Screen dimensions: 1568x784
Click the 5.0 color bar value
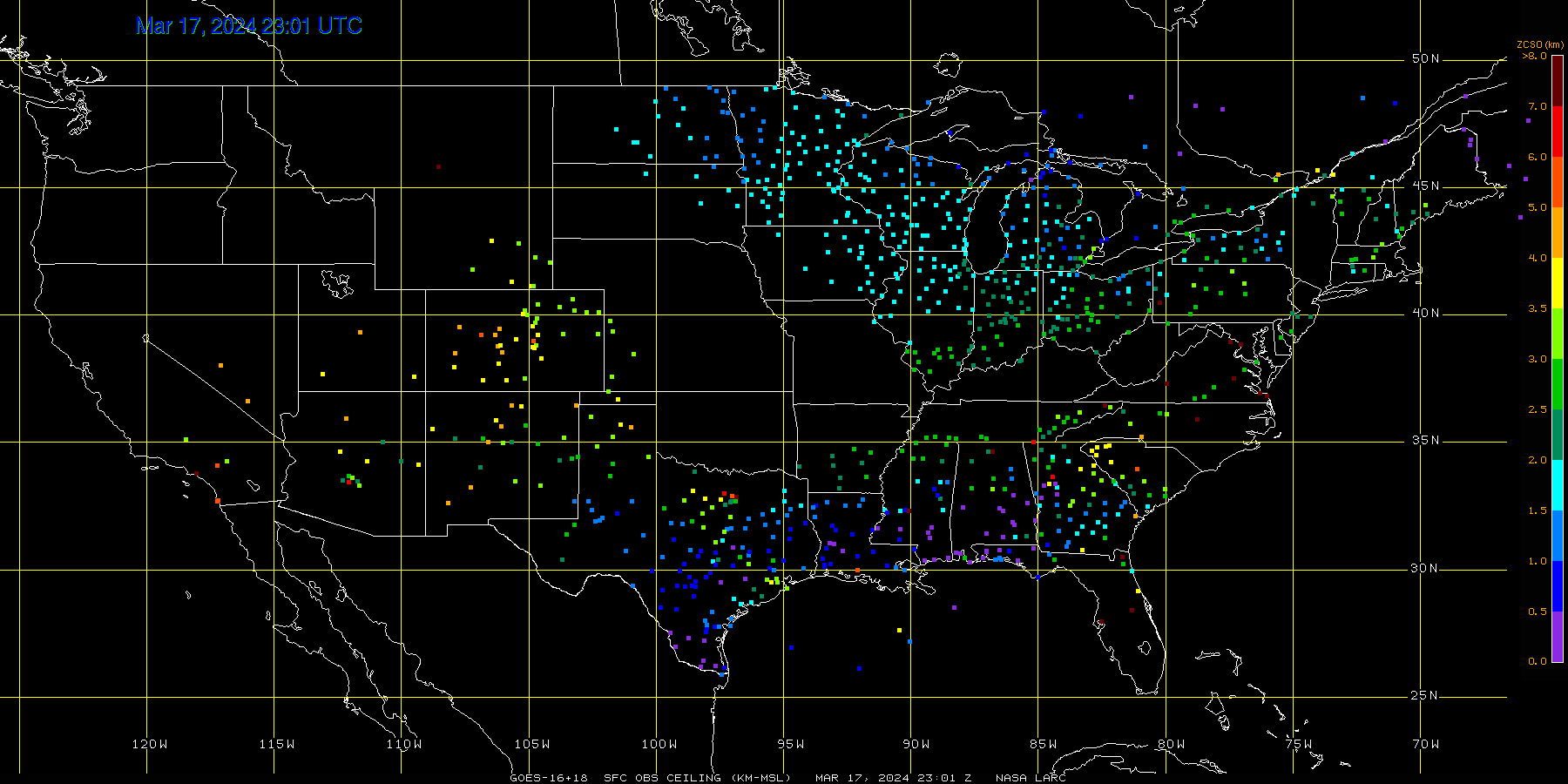pyautogui.click(x=1538, y=207)
